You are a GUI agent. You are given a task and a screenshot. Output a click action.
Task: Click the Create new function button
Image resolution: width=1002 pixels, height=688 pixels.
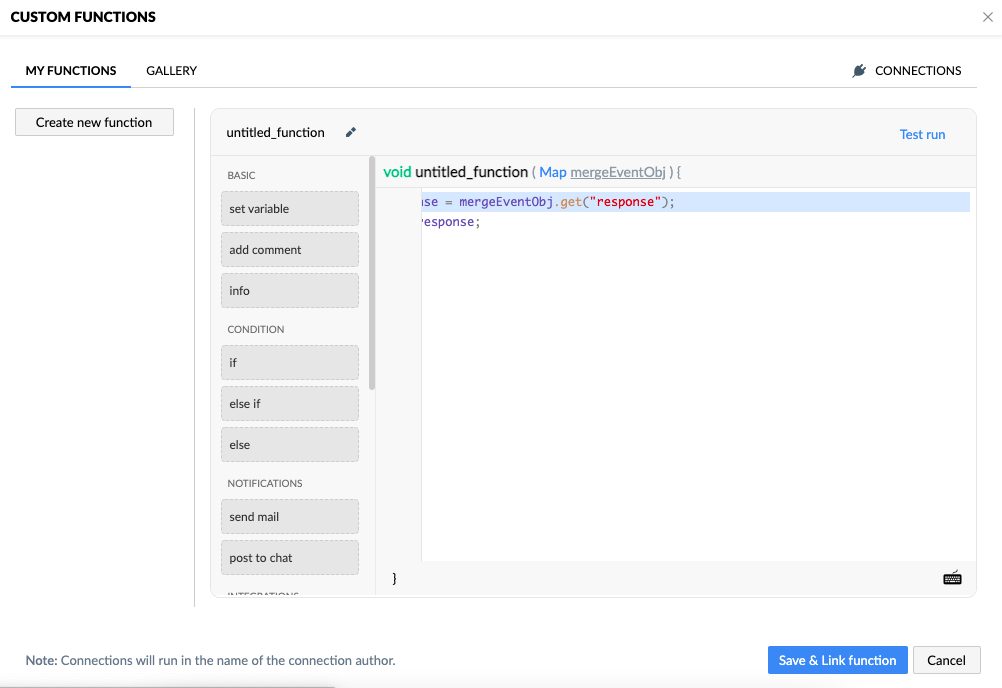pyautogui.click(x=94, y=122)
